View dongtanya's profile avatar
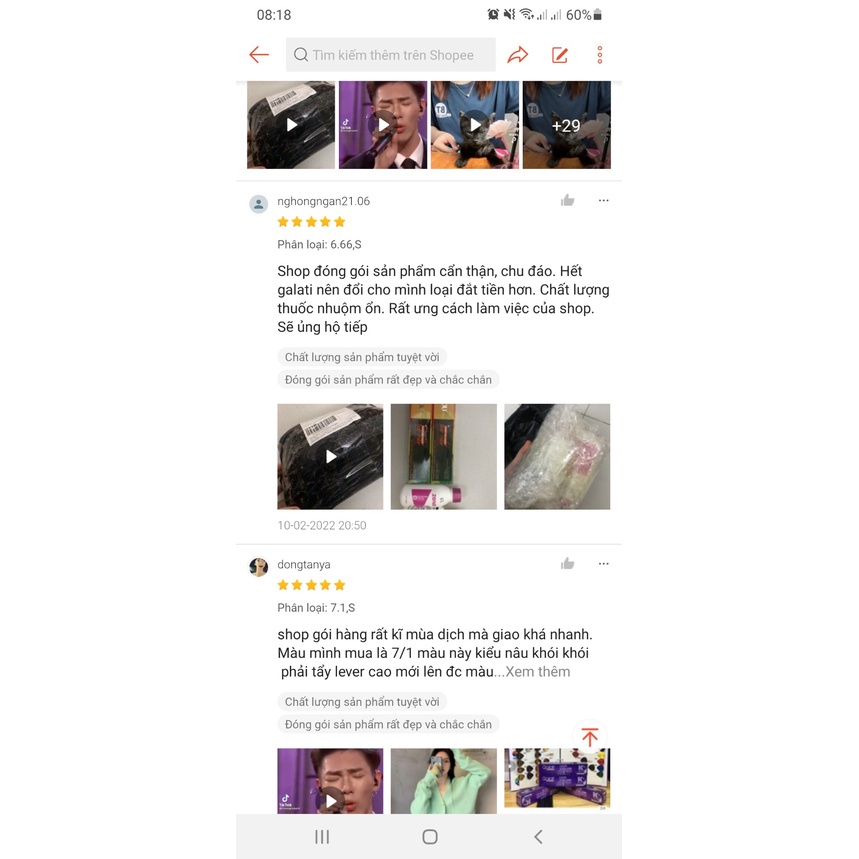Image resolution: width=859 pixels, height=859 pixels. click(x=259, y=567)
